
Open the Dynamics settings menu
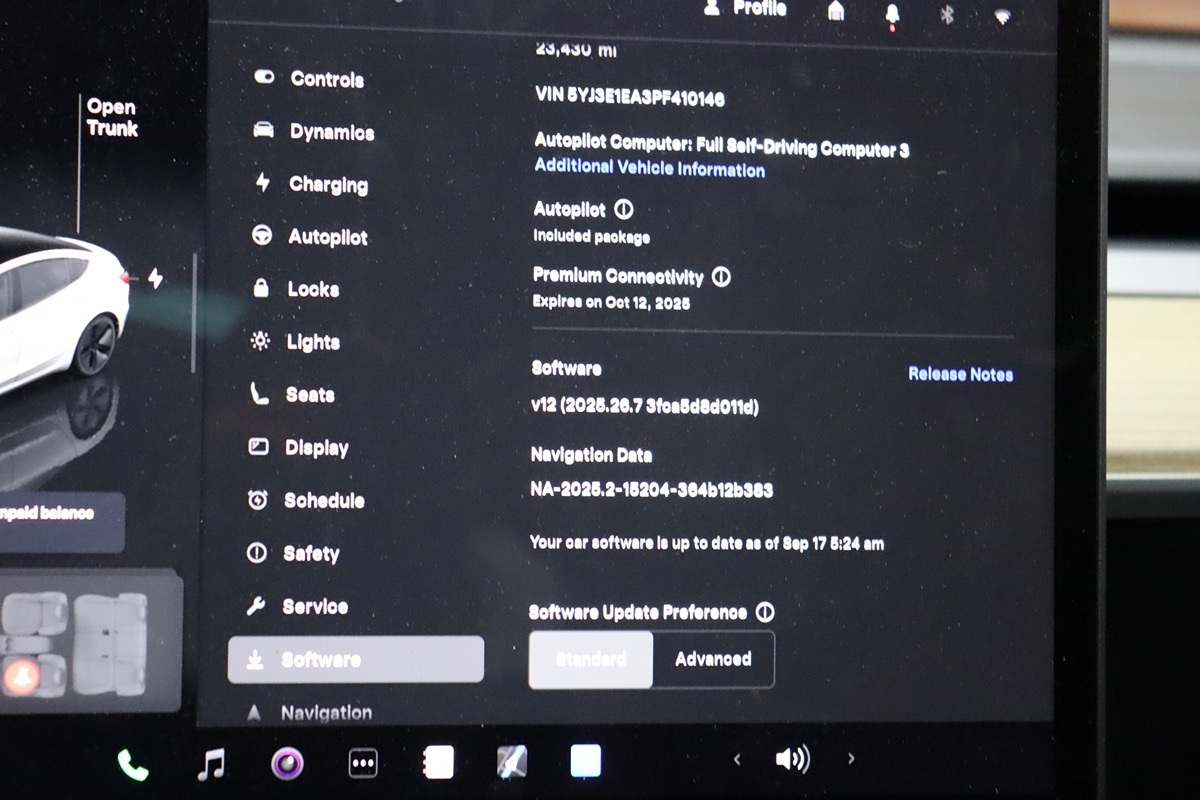312,132
